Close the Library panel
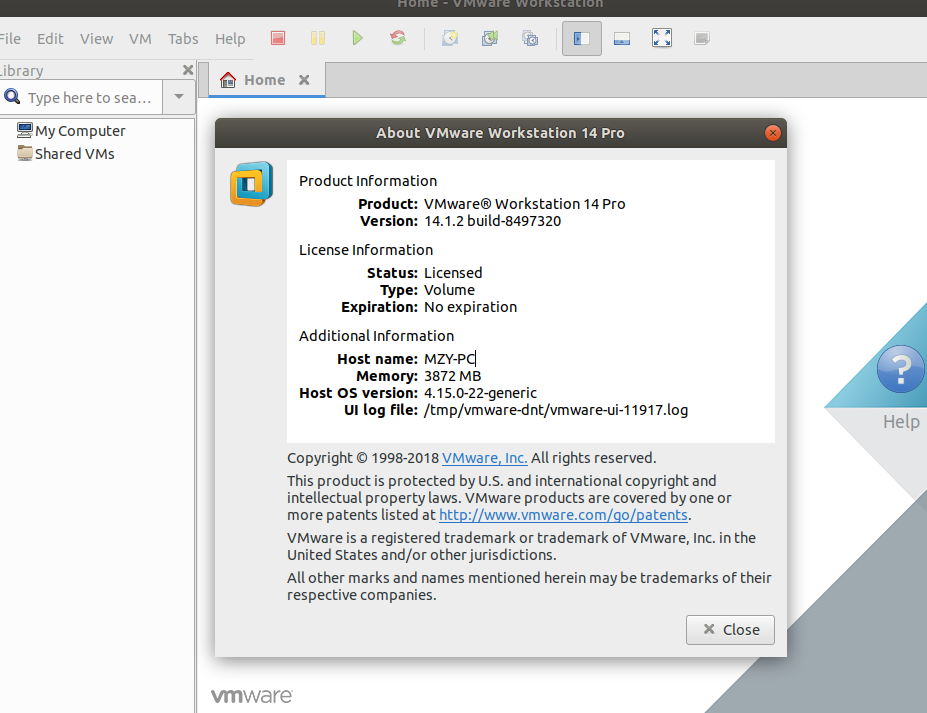 point(188,70)
